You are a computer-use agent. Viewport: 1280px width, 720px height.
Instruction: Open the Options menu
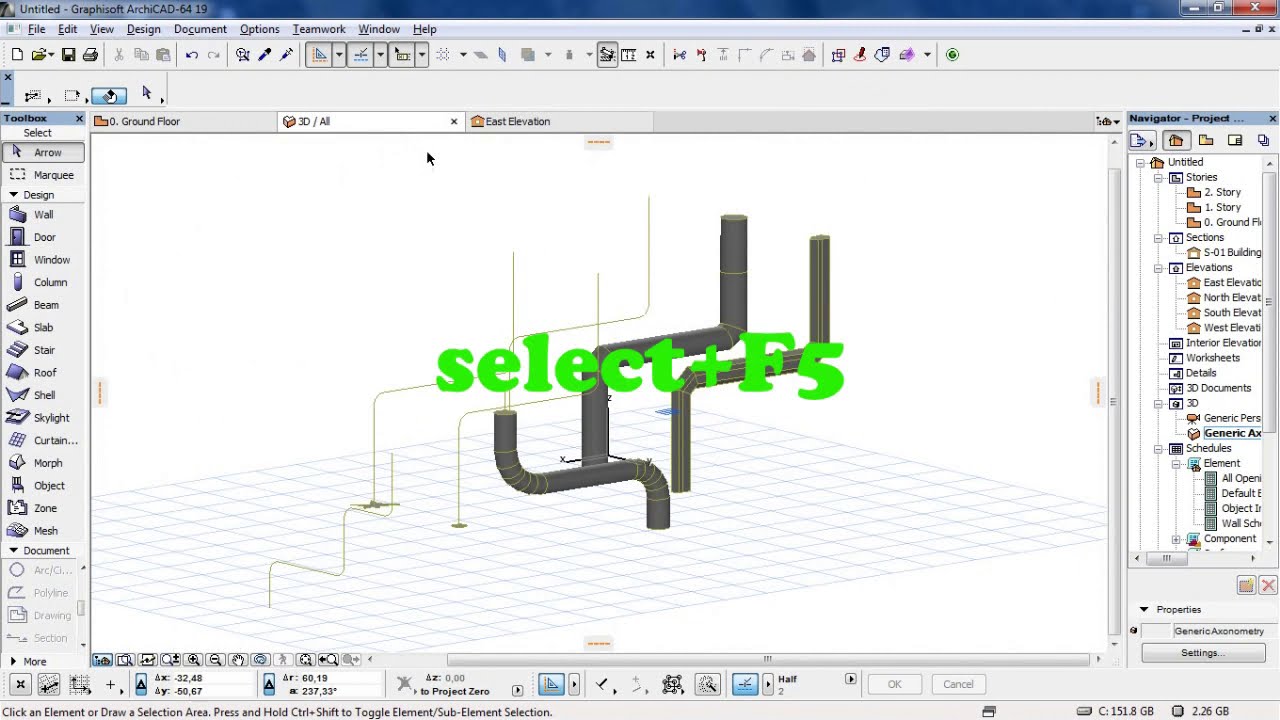(x=259, y=29)
